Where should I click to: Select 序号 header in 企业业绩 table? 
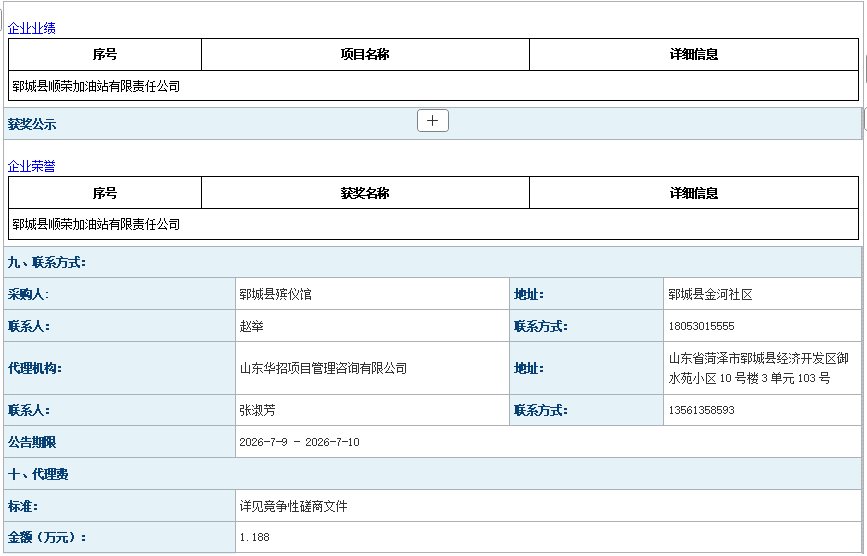click(x=105, y=54)
